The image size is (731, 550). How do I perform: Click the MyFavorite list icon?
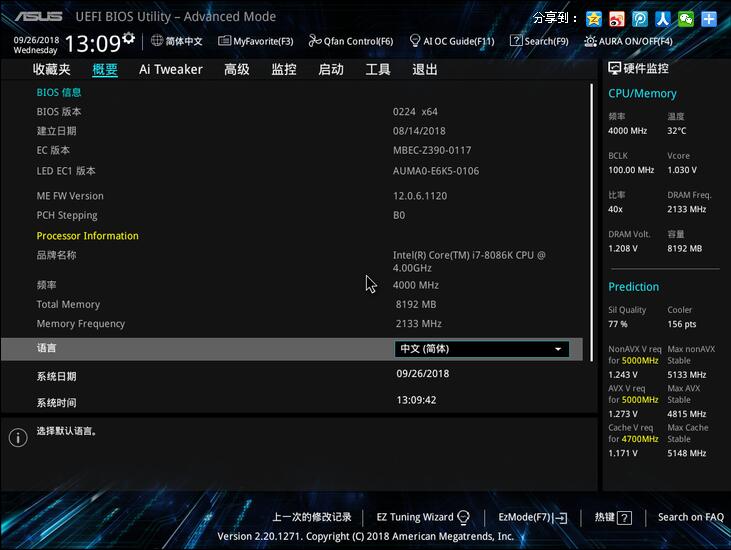point(224,41)
